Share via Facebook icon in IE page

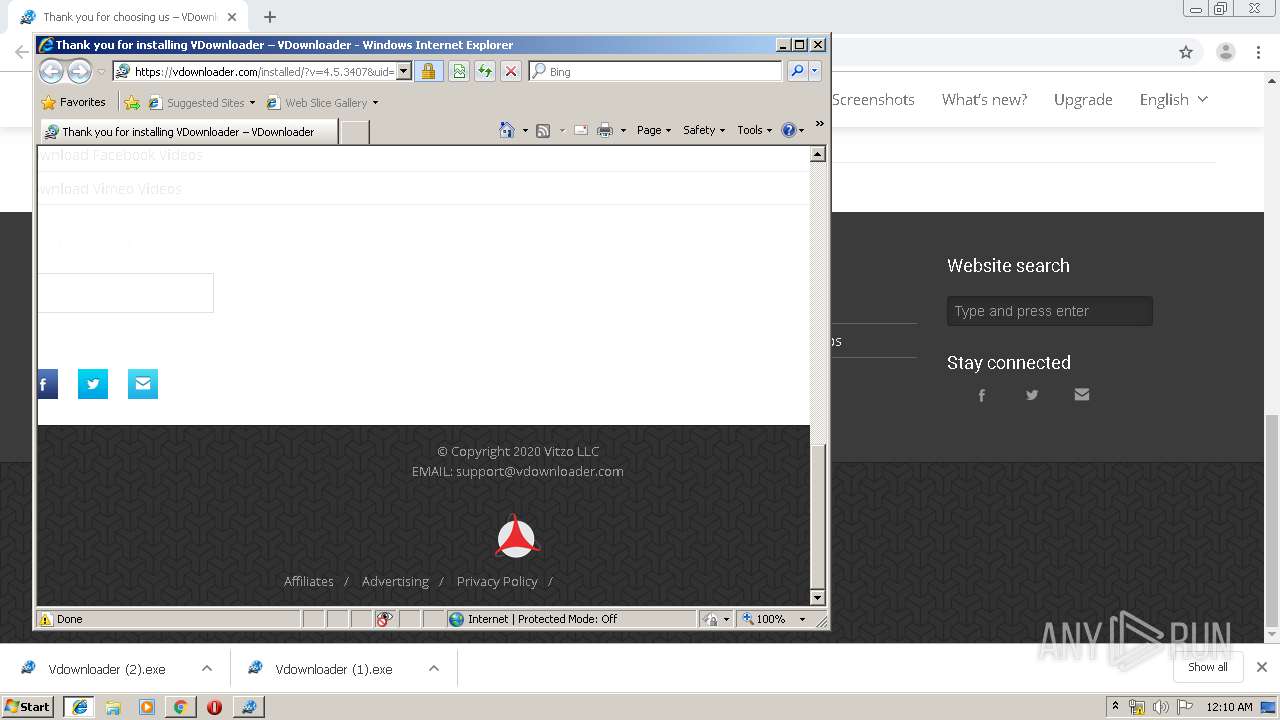(x=47, y=384)
